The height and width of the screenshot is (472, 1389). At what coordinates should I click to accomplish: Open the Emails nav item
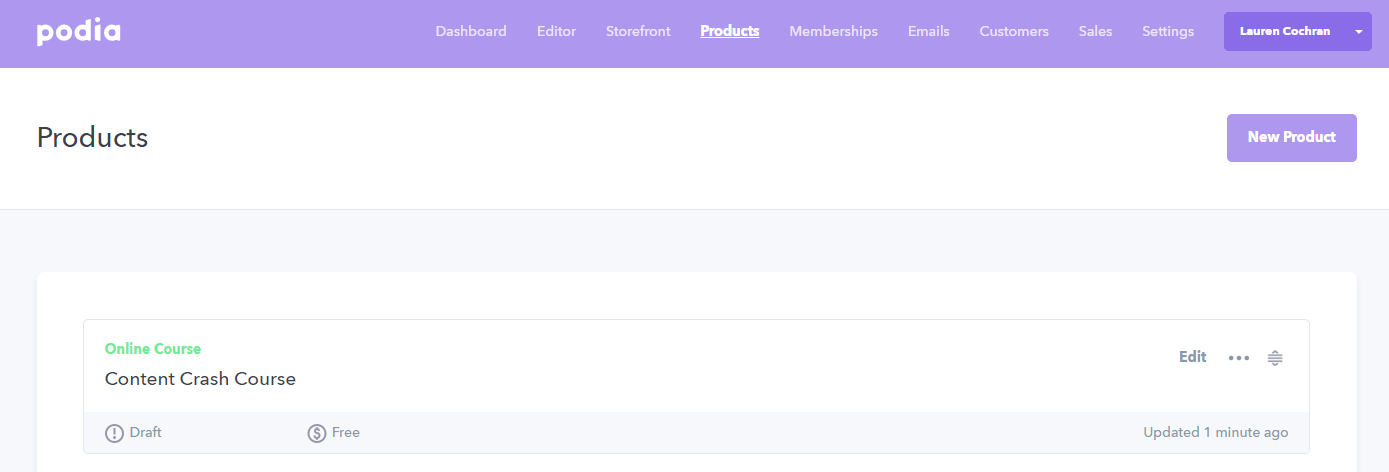pyautogui.click(x=929, y=31)
